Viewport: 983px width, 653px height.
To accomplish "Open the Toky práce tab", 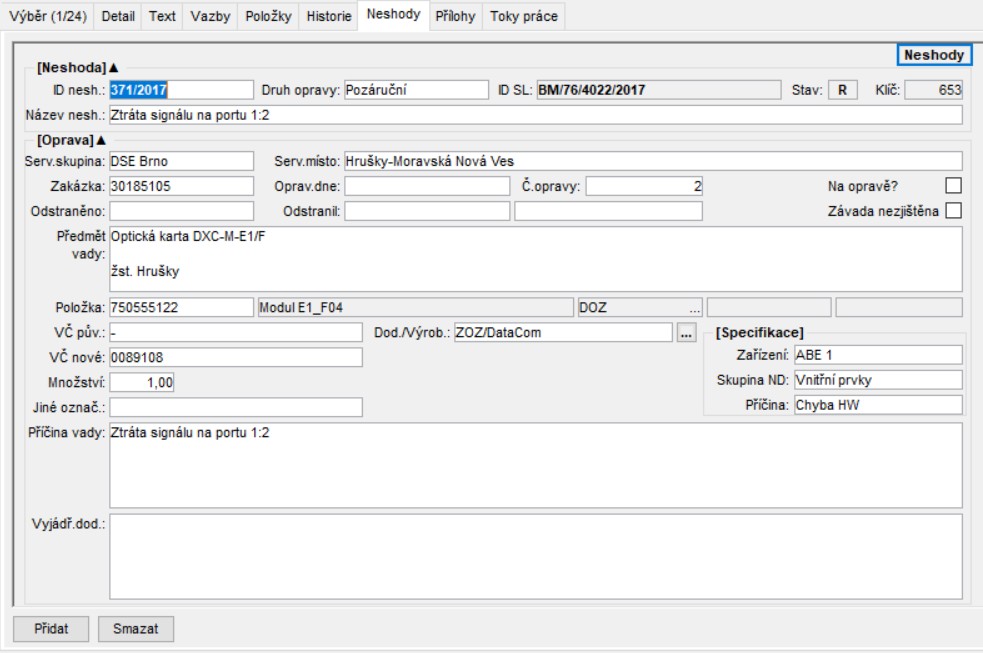I will click(523, 16).
